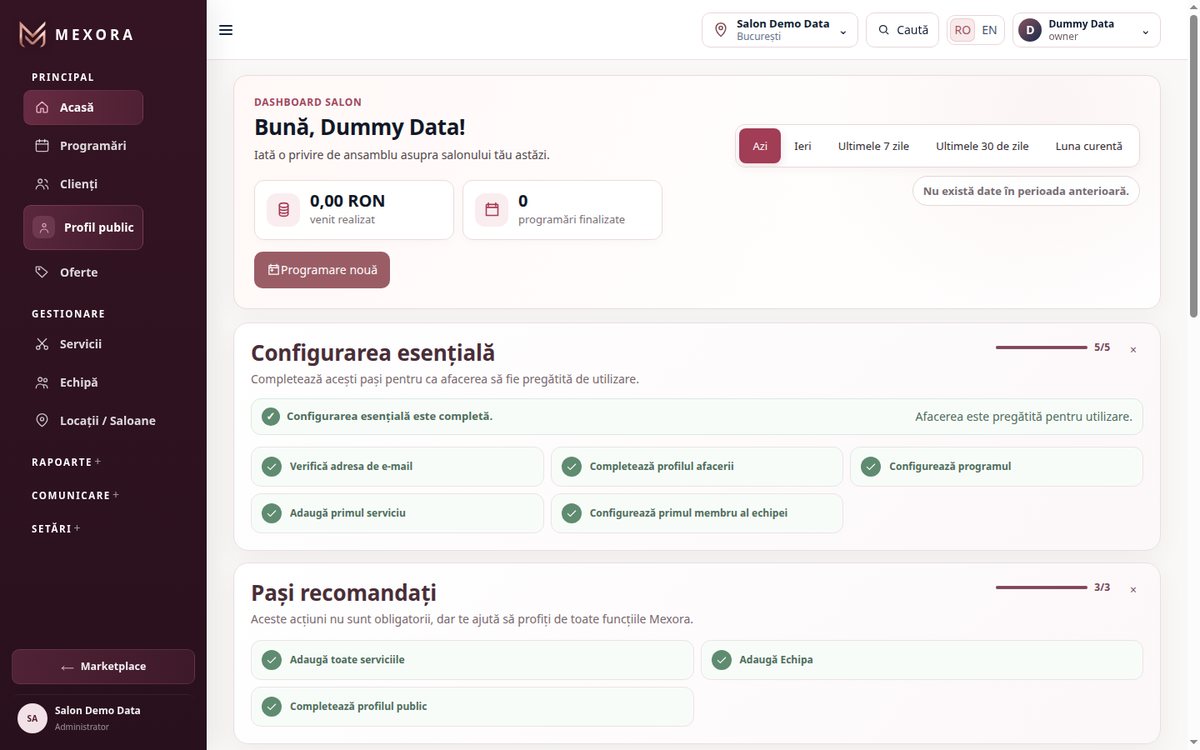Select the Ultimele 7 zile tab

tap(874, 146)
